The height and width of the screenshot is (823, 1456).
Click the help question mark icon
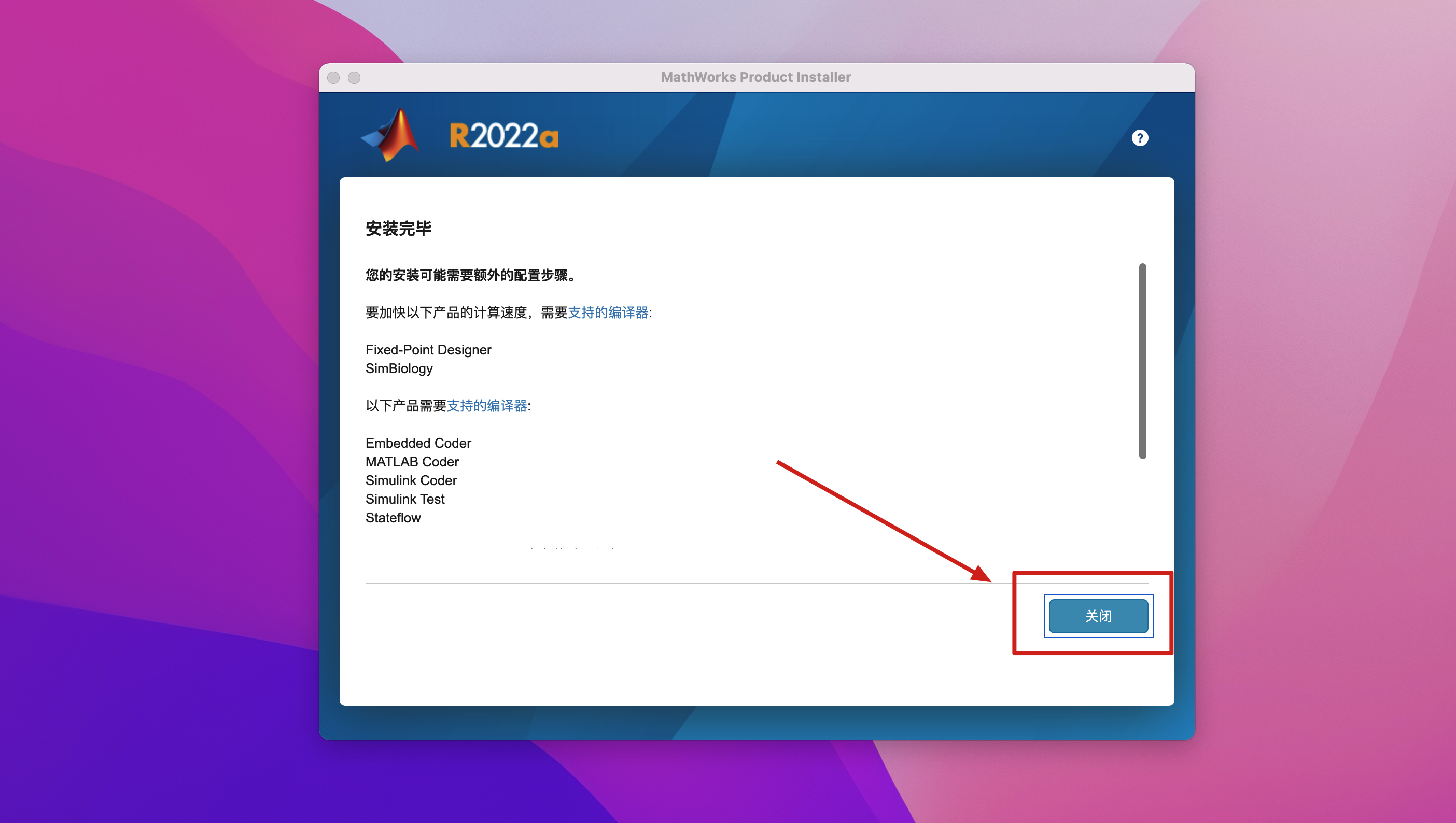pos(1139,138)
